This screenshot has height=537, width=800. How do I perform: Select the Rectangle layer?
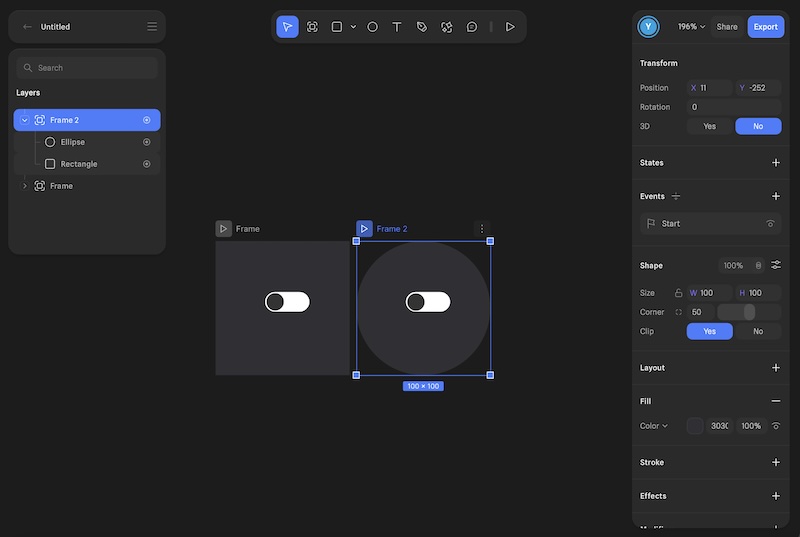tap(78, 164)
